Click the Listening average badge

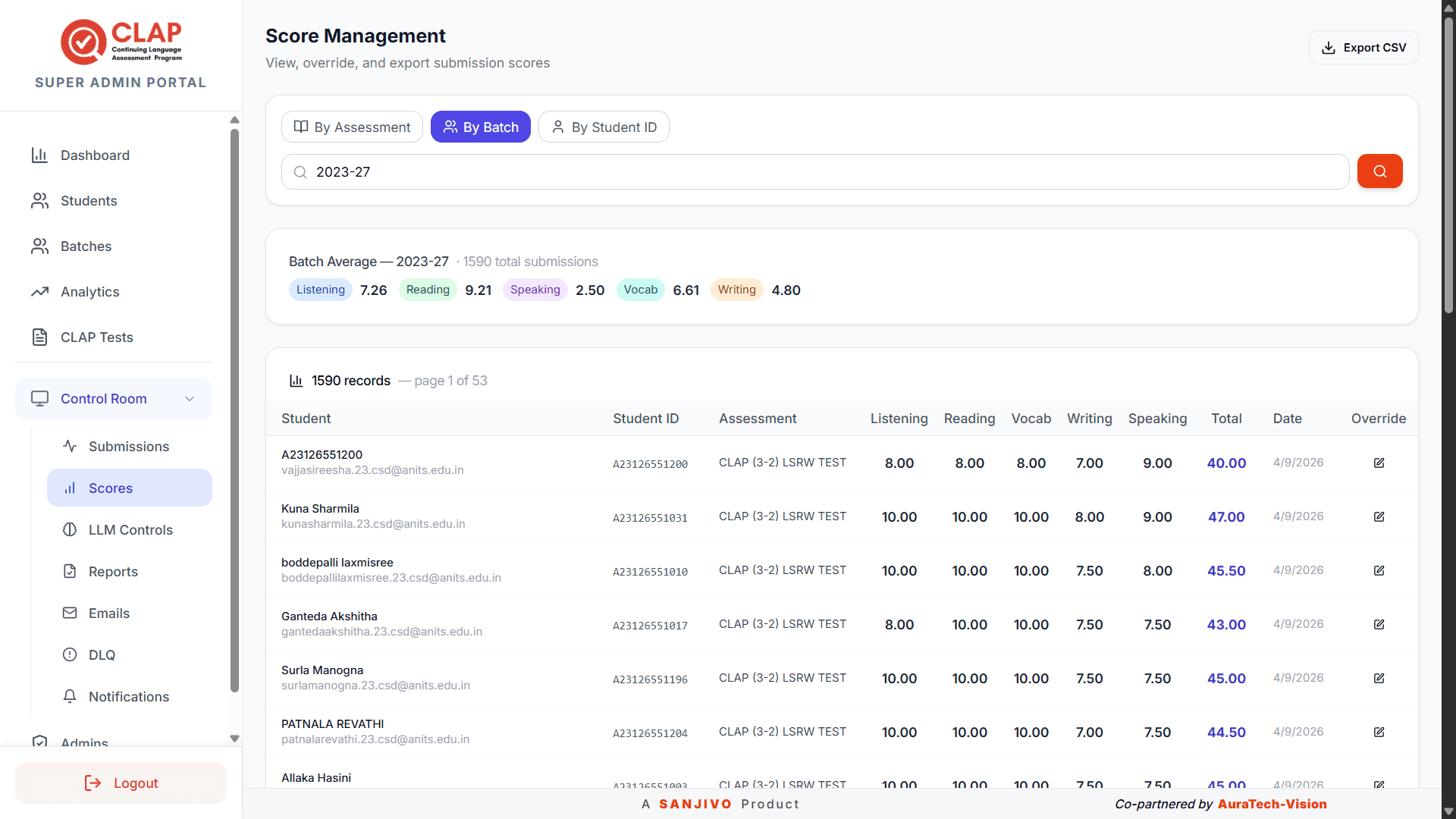pos(320,290)
